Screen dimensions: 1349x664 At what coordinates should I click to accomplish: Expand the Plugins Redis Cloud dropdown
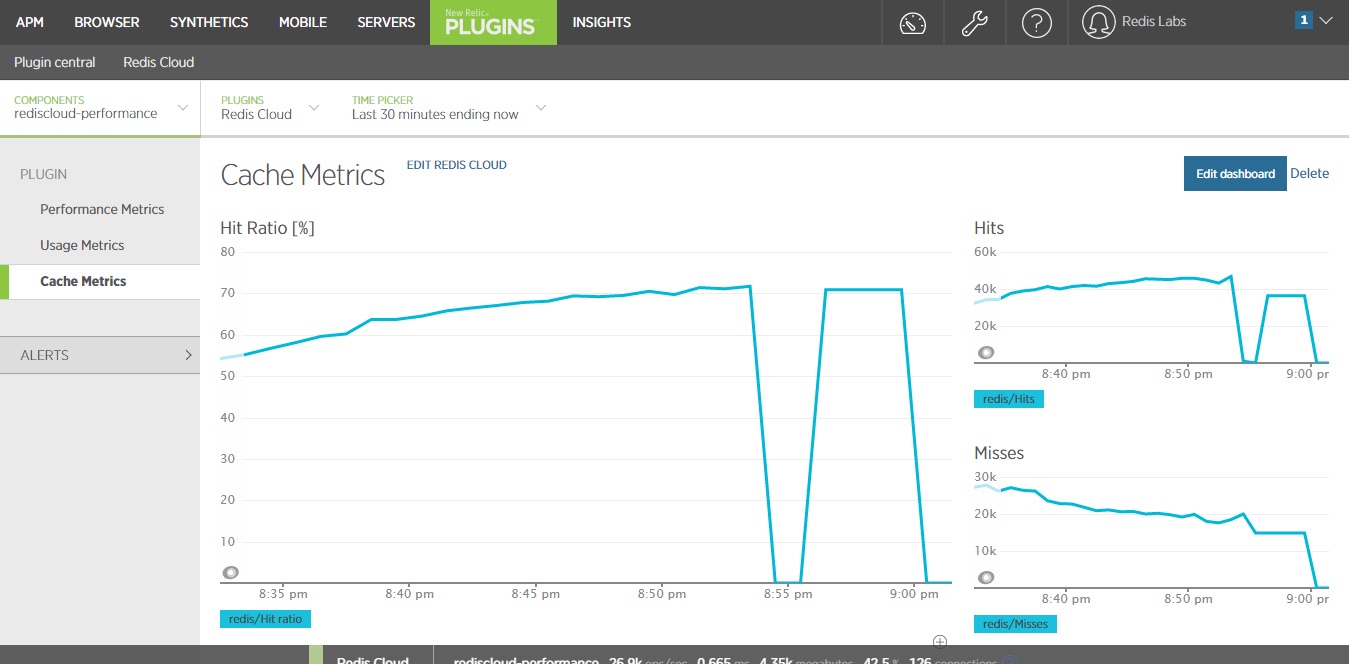269,107
